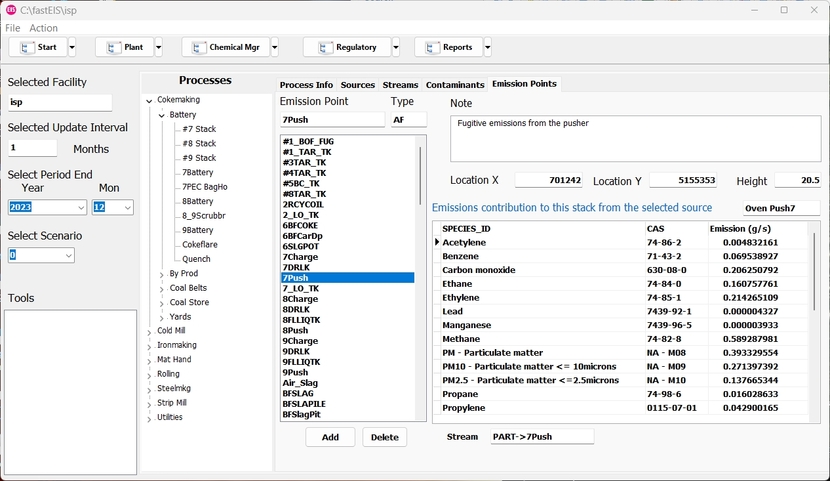Expand the Ironmaking process node
Image resolution: width=830 pixels, height=481 pixels.
coord(149,346)
